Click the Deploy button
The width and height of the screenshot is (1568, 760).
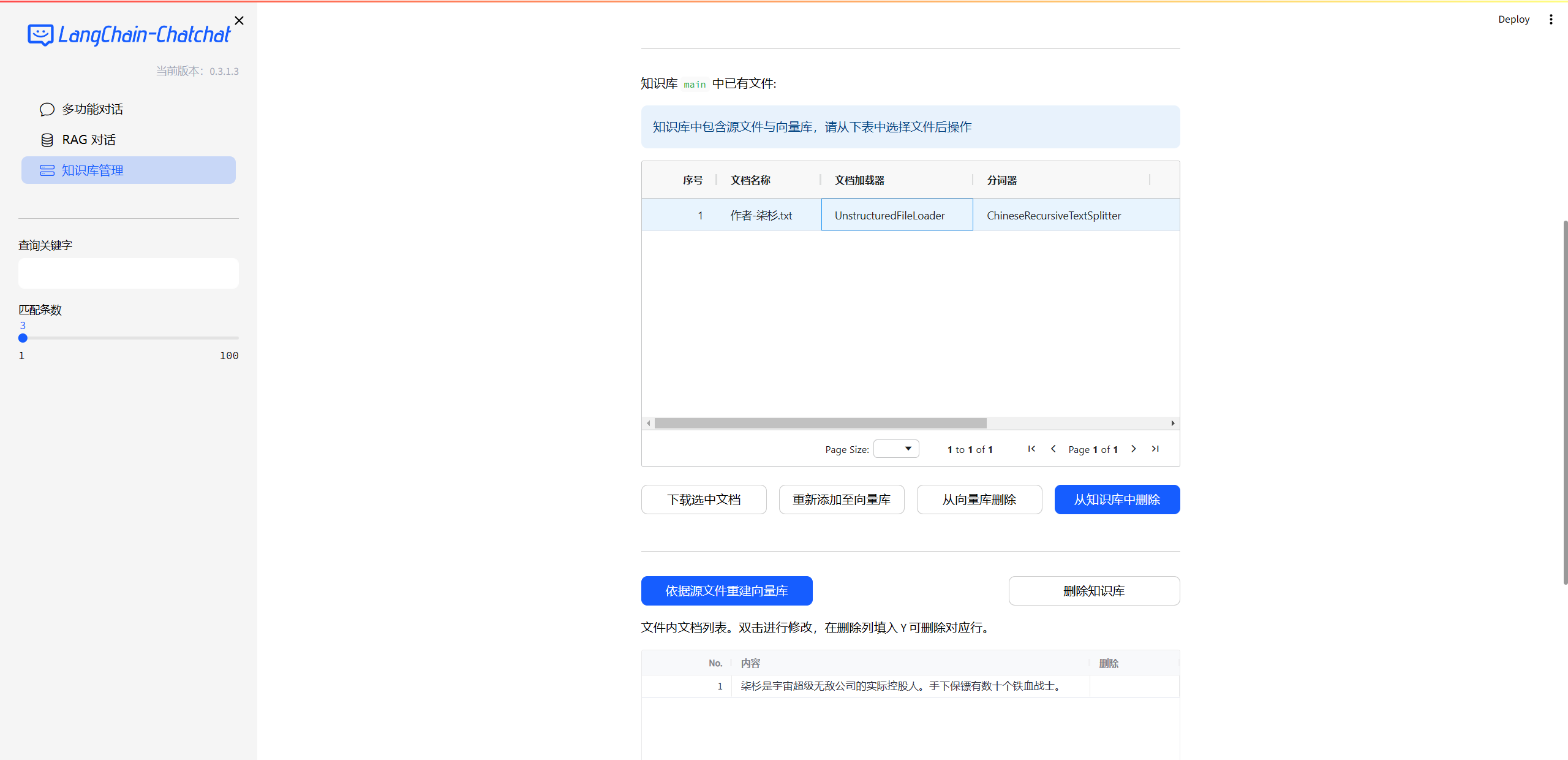1513,20
